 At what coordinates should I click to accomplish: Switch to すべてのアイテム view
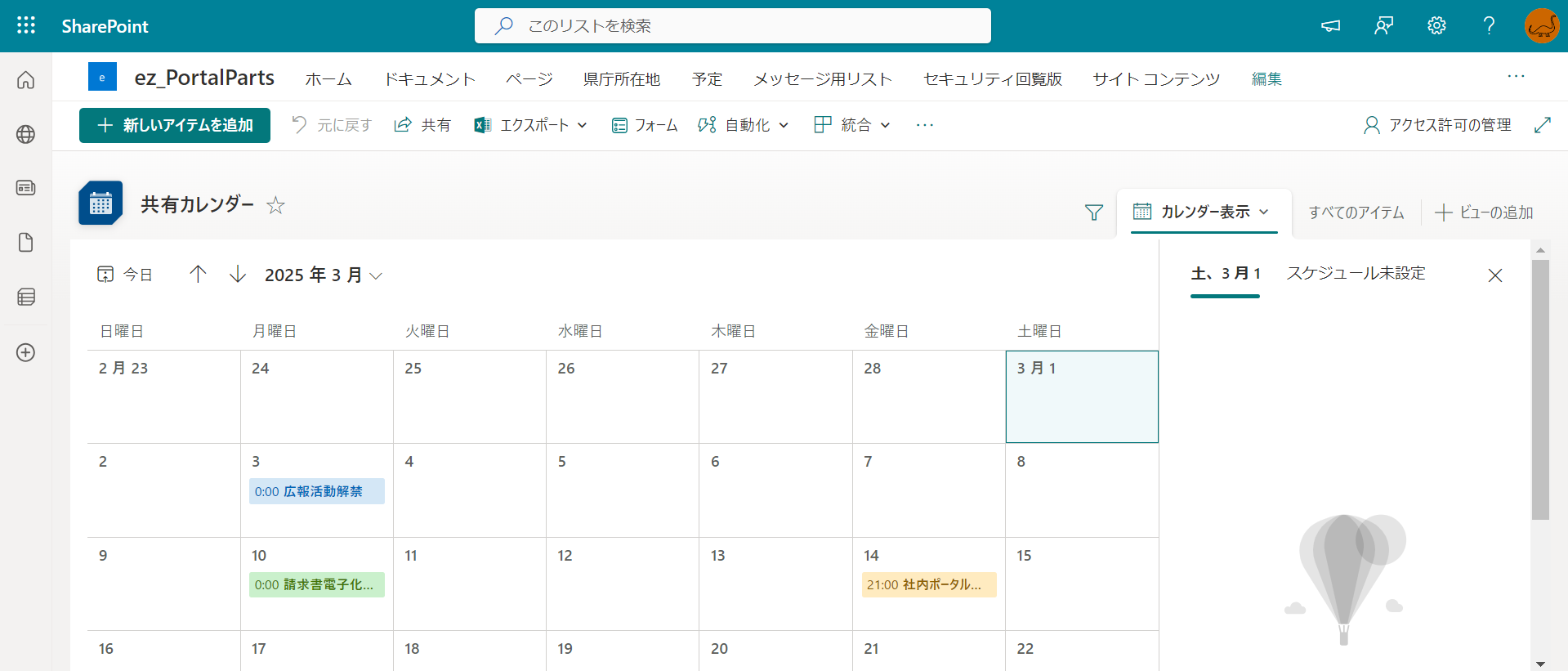click(x=1356, y=212)
